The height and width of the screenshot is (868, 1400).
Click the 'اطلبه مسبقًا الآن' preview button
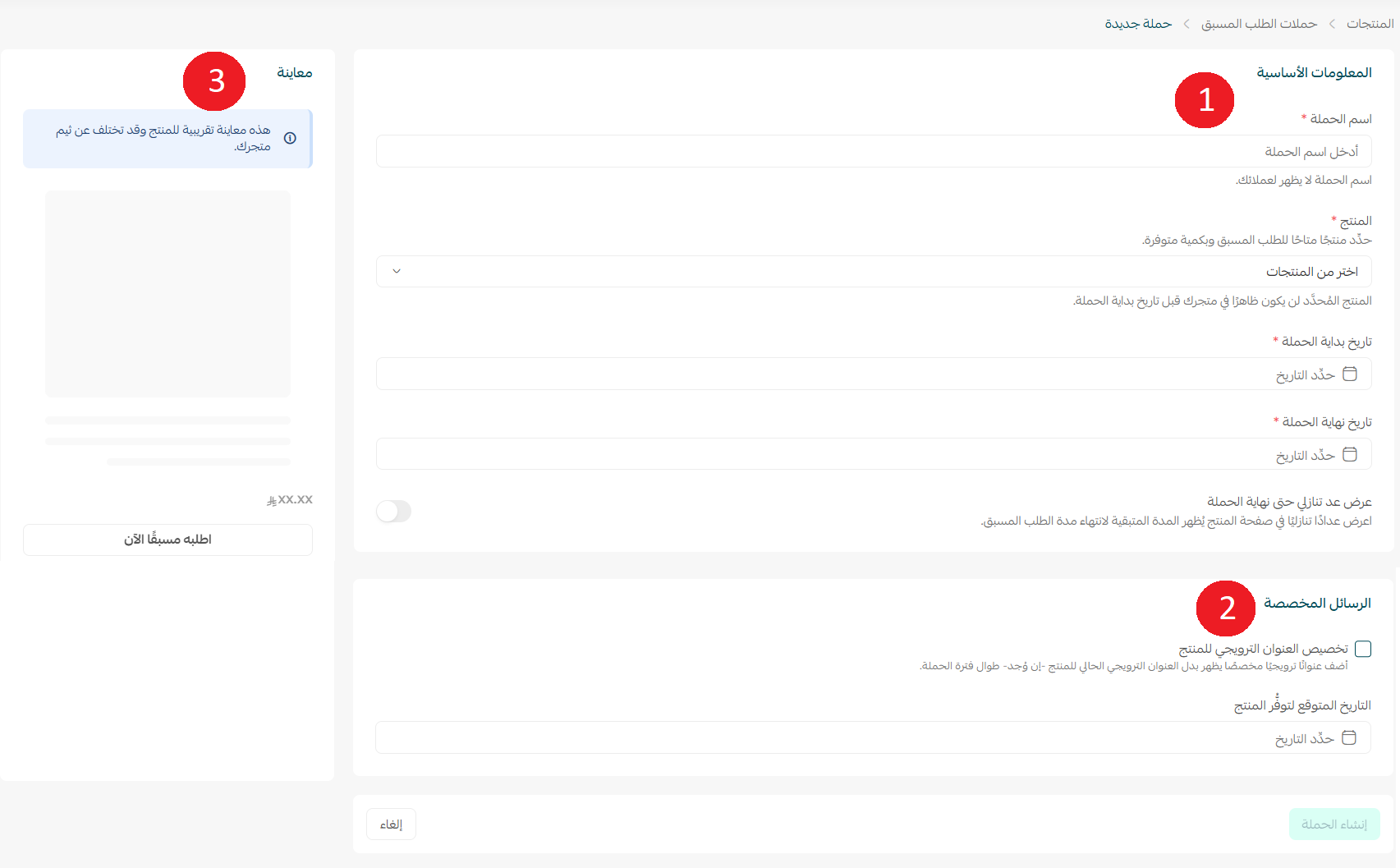(168, 540)
